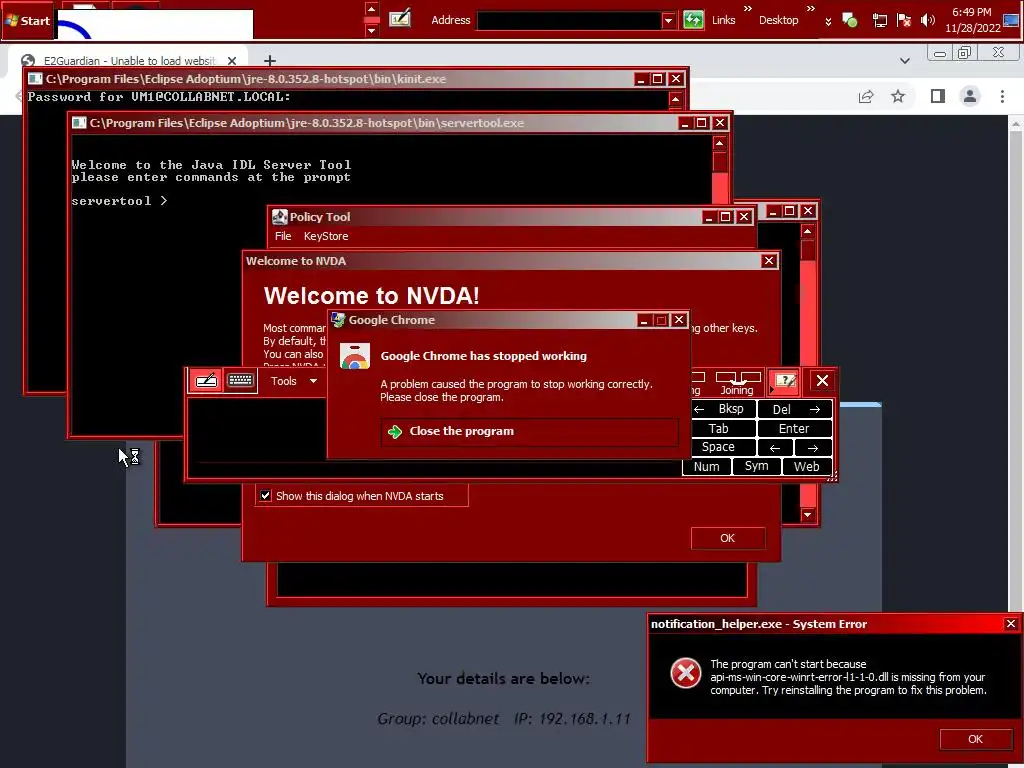Expand the Address bar dropdown
Viewport: 1024px width, 768px height.
tap(668, 20)
